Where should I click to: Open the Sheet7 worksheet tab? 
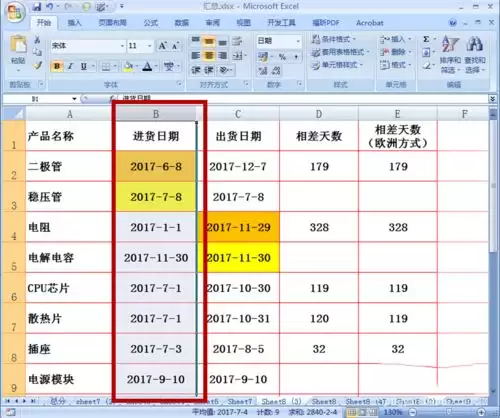(x=240, y=401)
